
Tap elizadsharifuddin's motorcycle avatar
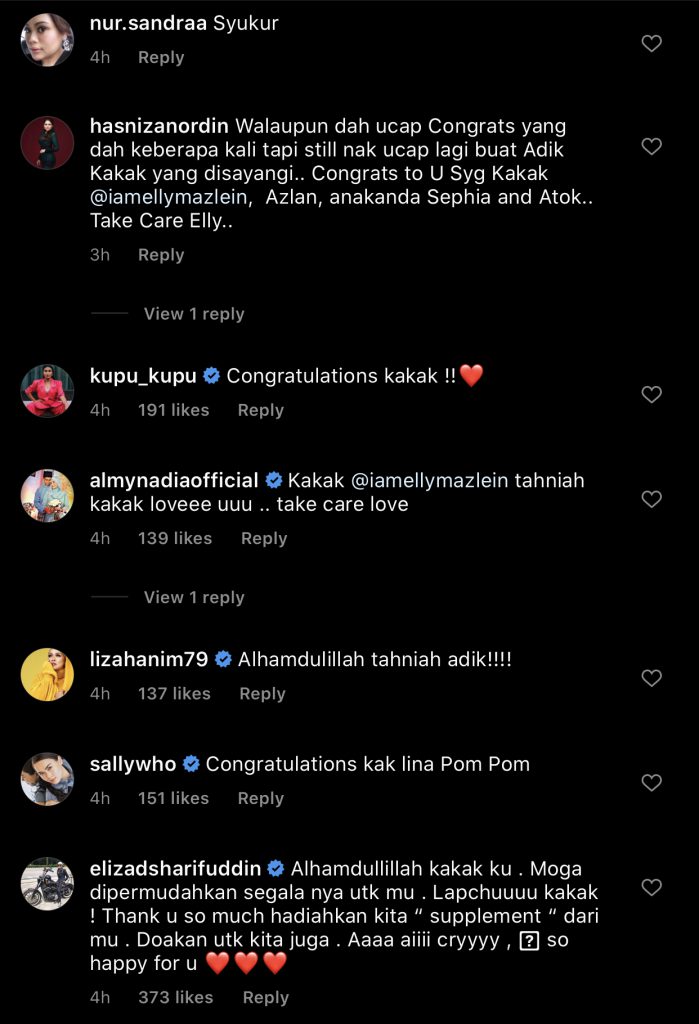point(47,883)
